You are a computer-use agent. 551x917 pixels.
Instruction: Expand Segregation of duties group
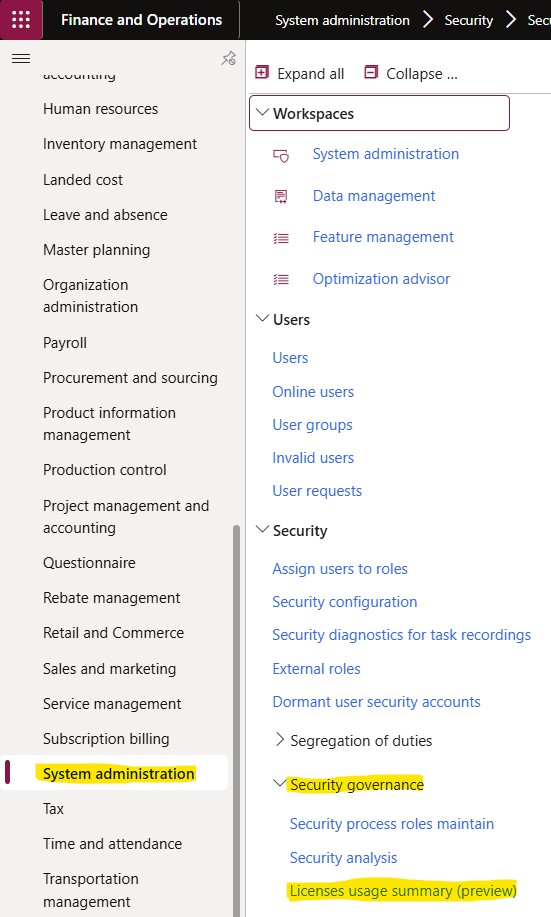pos(280,740)
